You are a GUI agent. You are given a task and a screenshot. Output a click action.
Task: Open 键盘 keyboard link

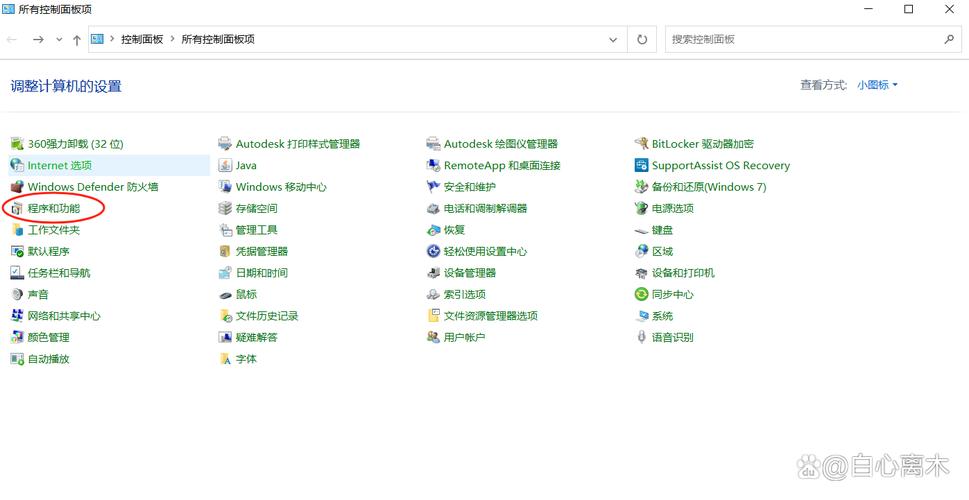pyautogui.click(x=662, y=230)
